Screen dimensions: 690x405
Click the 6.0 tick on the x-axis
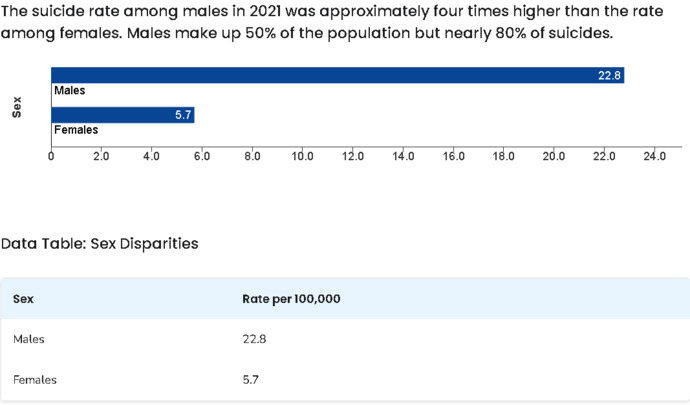(202, 156)
